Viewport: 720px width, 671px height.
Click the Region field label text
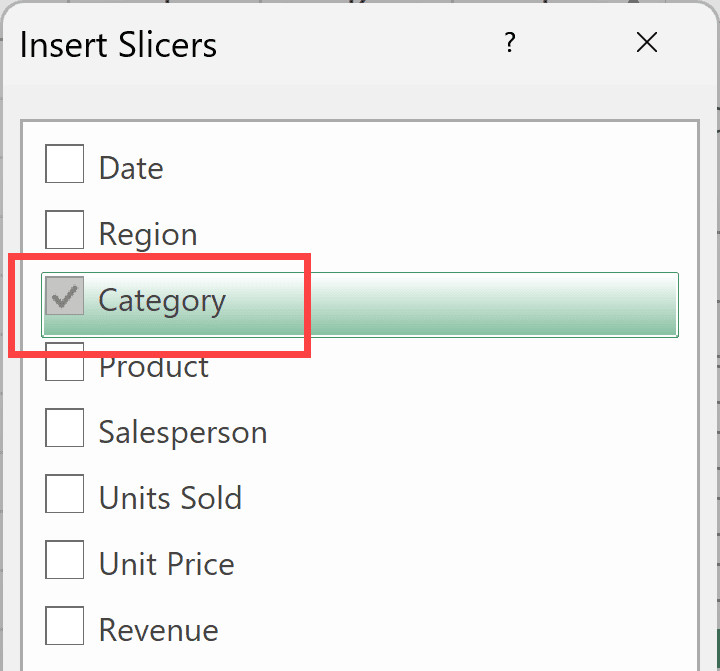[x=148, y=234]
